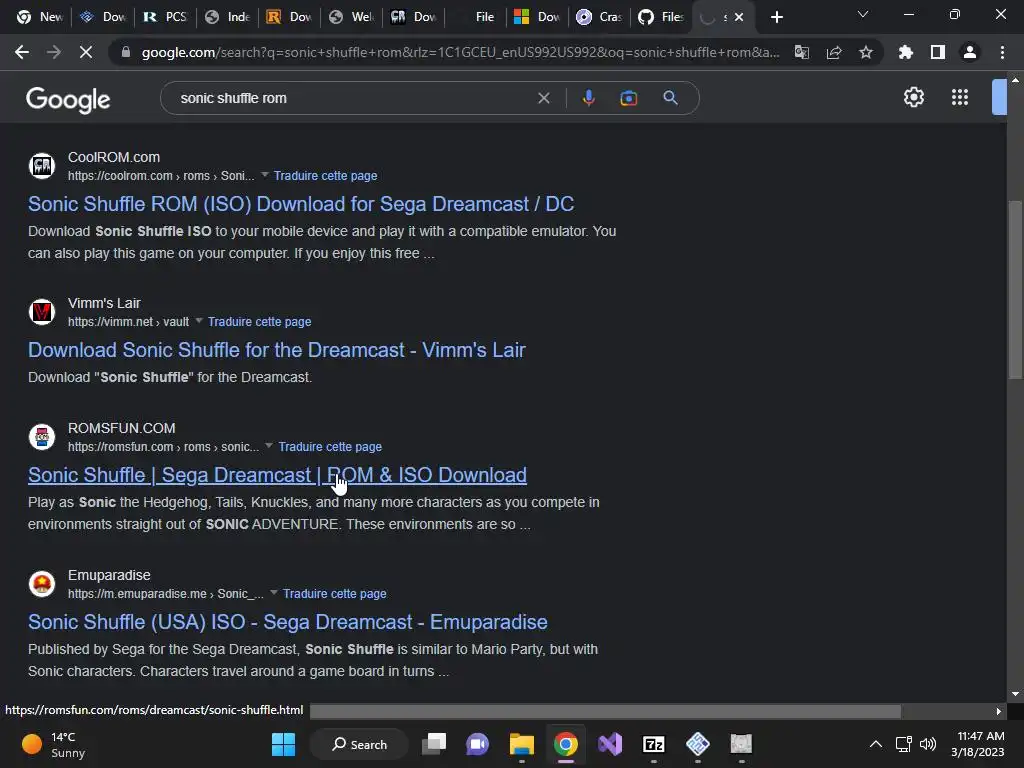Open the tab search chevron
Viewport: 1024px width, 768px height.
(863, 14)
